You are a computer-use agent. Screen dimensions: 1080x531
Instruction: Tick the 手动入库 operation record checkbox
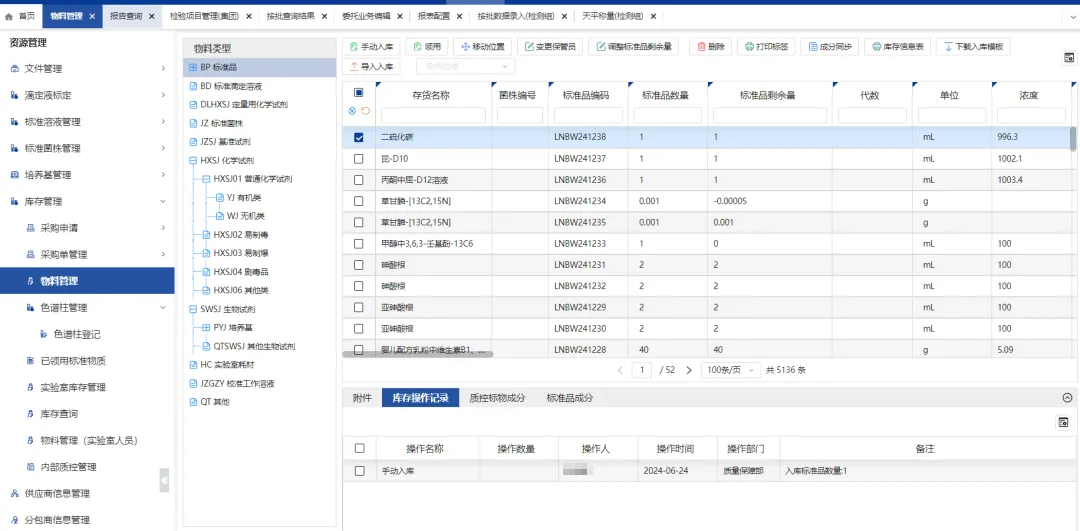359,470
